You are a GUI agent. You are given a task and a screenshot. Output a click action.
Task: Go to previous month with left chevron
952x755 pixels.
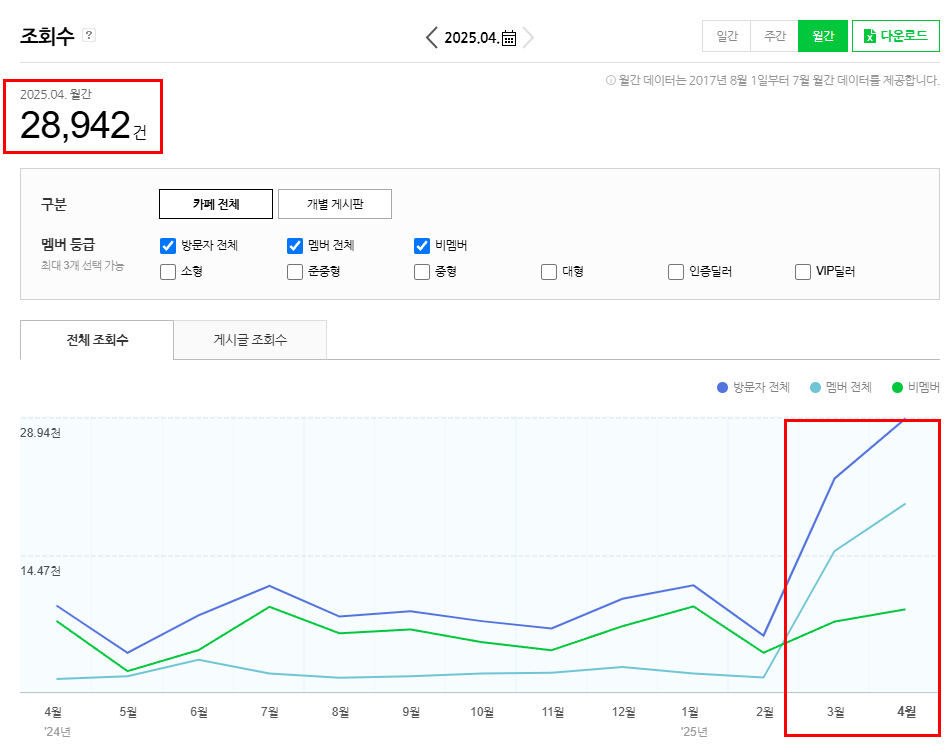tap(431, 38)
